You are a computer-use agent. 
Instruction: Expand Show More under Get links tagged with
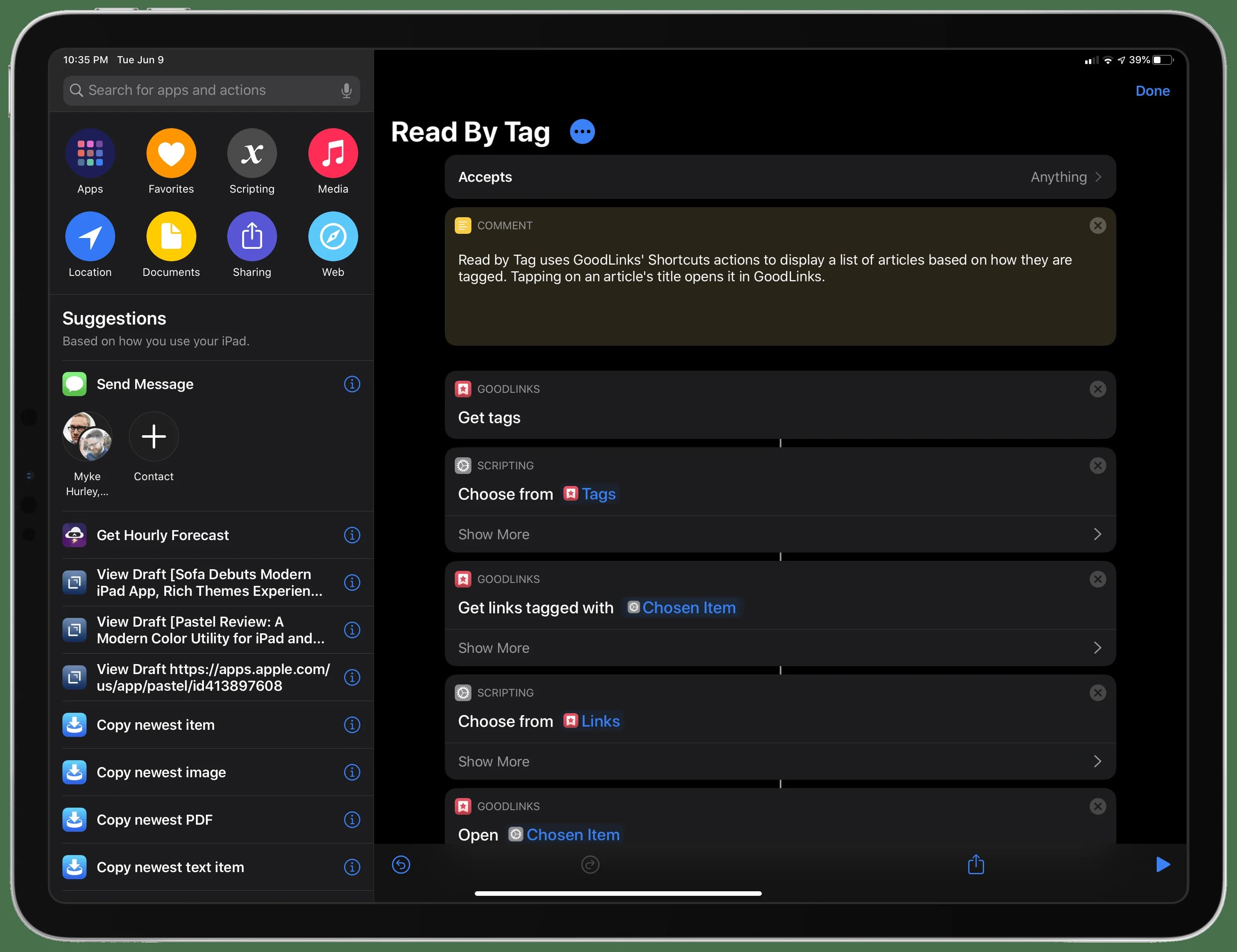point(780,648)
